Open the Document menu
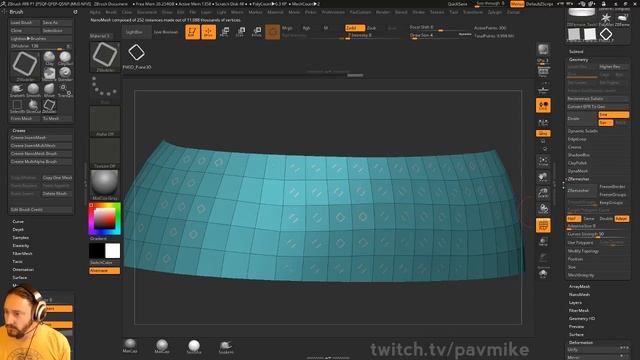 (x=147, y=12)
